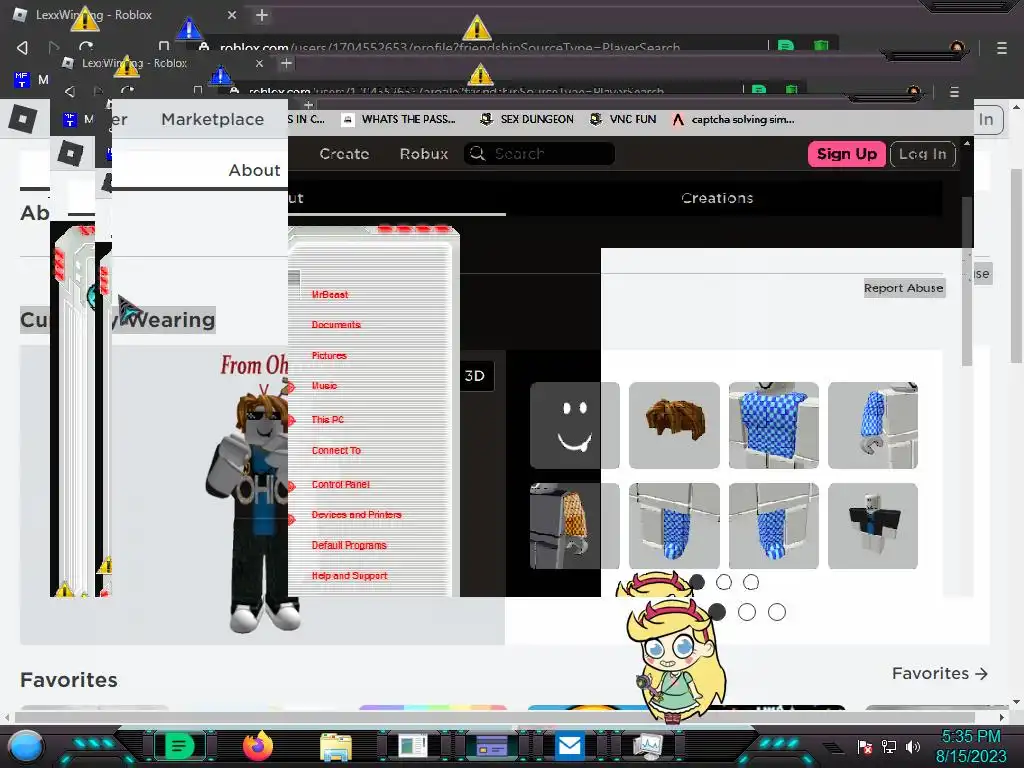
Task: Click the brown hair item thumbnail
Action: [x=674, y=426]
